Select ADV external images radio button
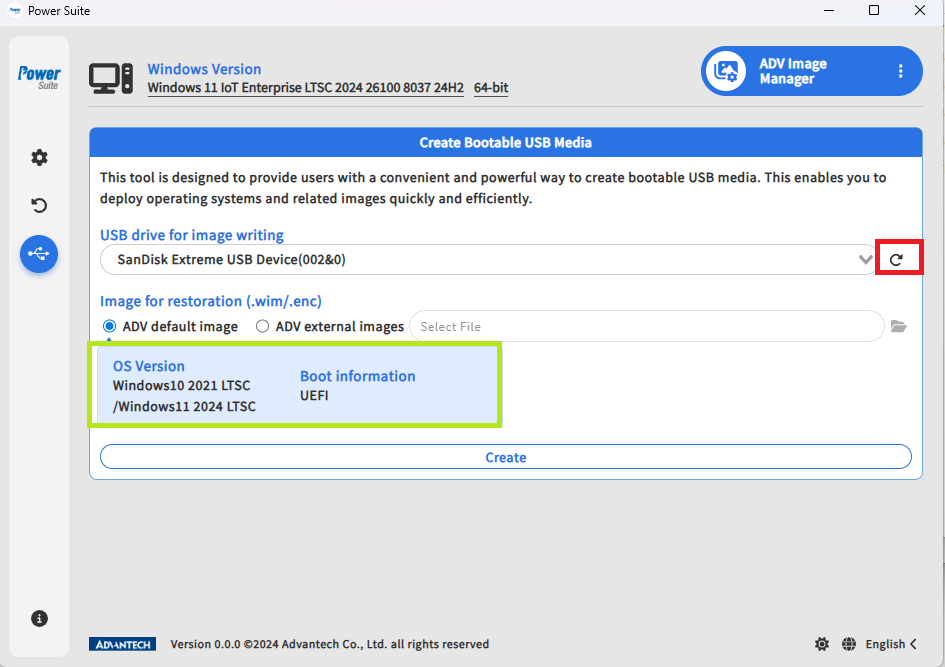This screenshot has height=667, width=945. (x=262, y=326)
